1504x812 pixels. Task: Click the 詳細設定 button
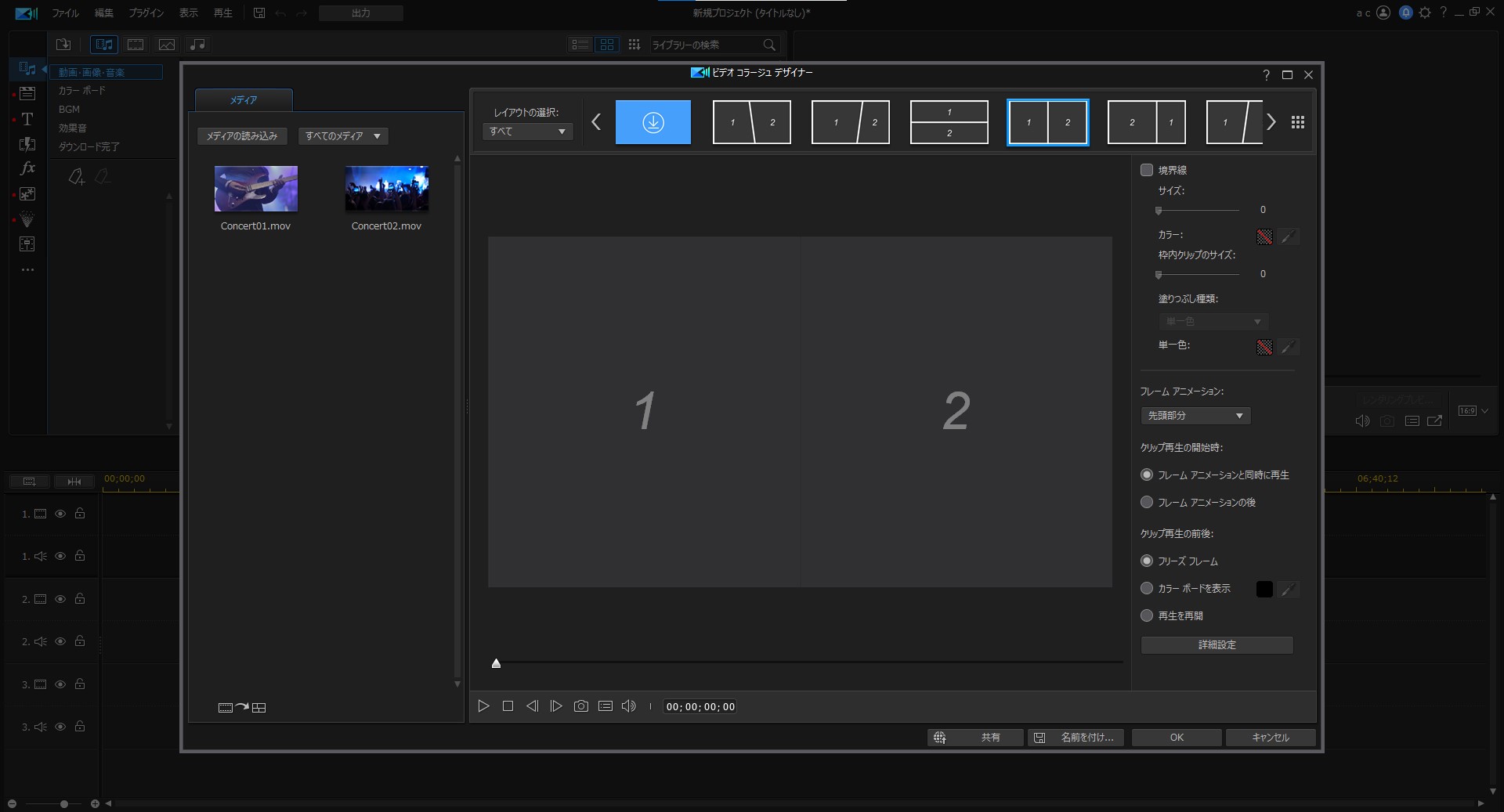(1217, 645)
